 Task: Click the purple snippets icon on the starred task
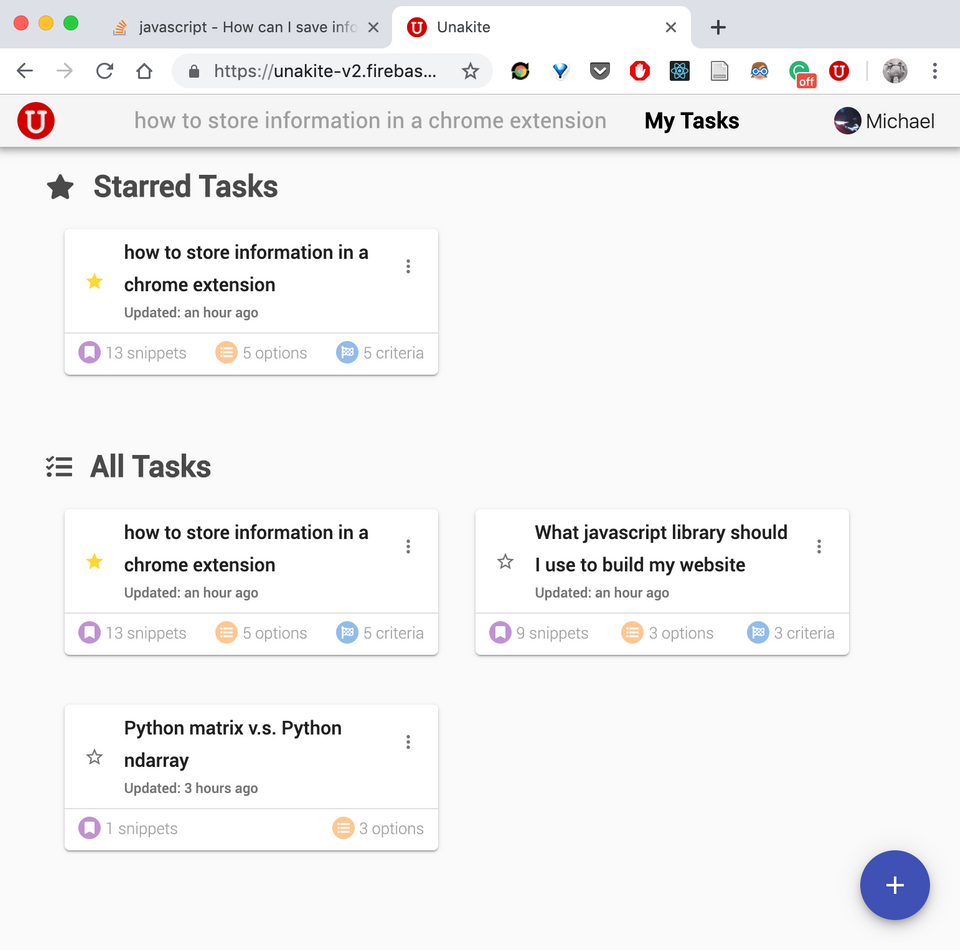pos(89,352)
